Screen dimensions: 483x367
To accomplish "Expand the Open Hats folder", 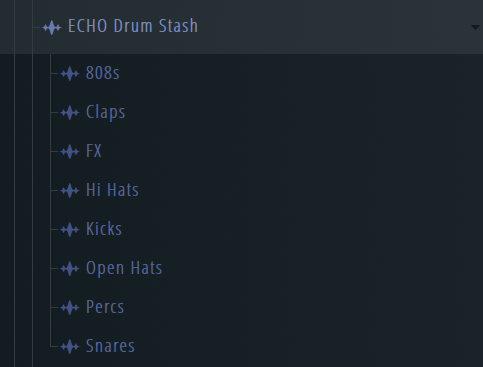I will point(124,269).
